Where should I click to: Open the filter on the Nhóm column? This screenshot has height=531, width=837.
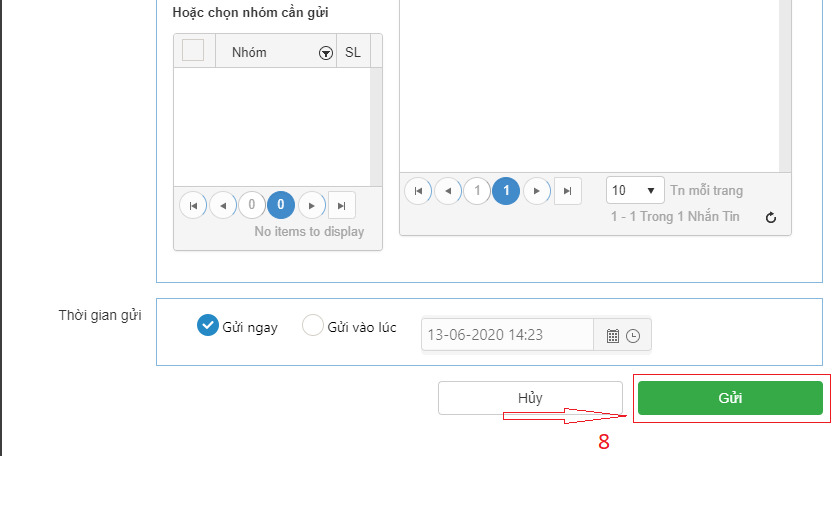coord(325,53)
